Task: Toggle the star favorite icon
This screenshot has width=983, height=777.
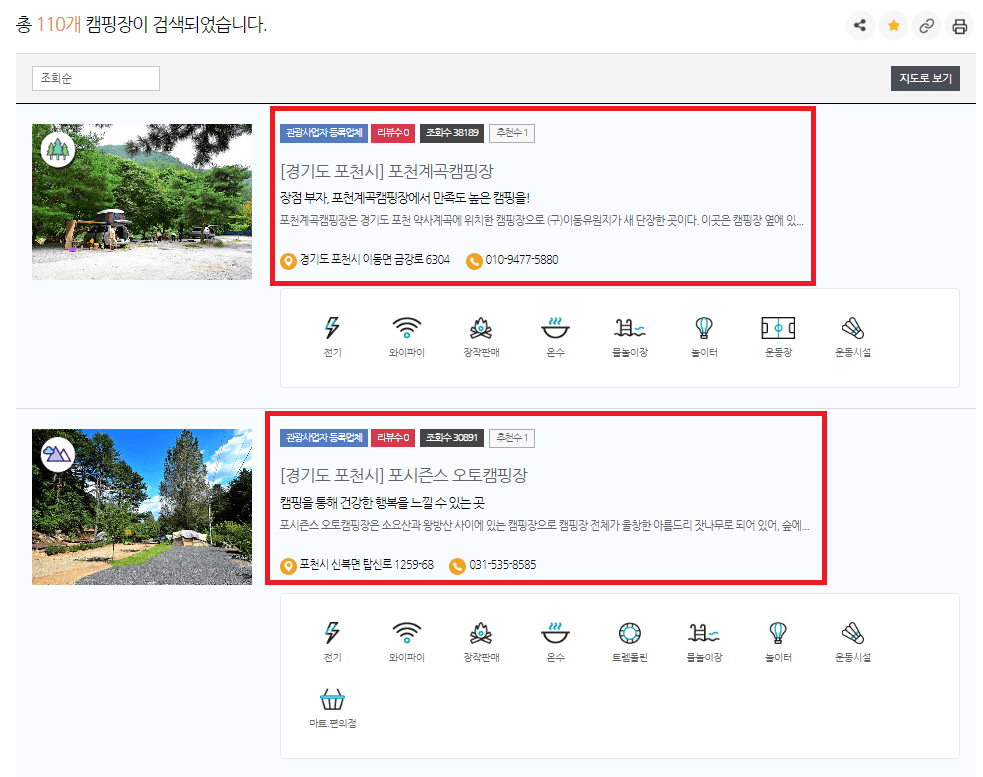Action: click(893, 25)
